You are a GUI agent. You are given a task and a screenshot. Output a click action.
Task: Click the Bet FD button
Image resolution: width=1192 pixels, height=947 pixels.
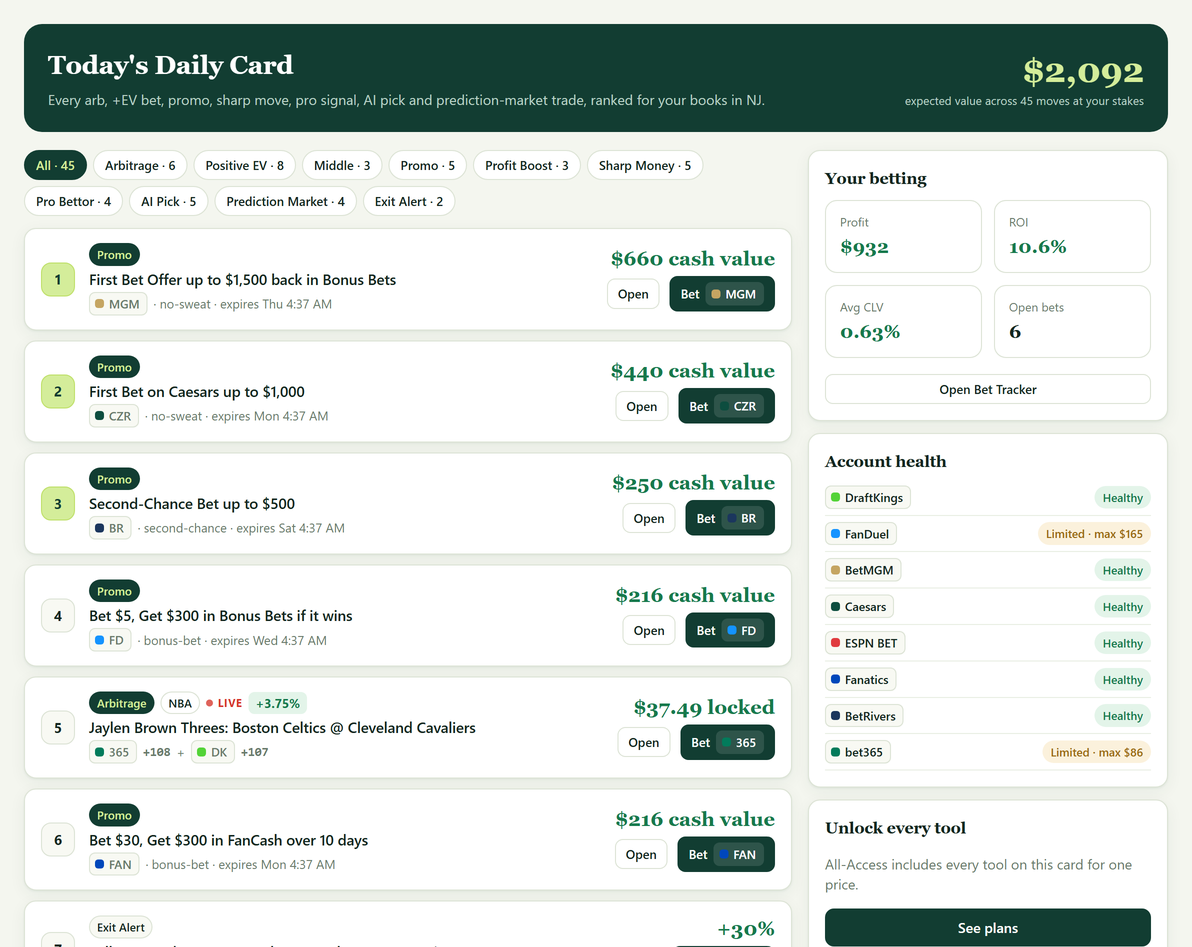(730, 631)
